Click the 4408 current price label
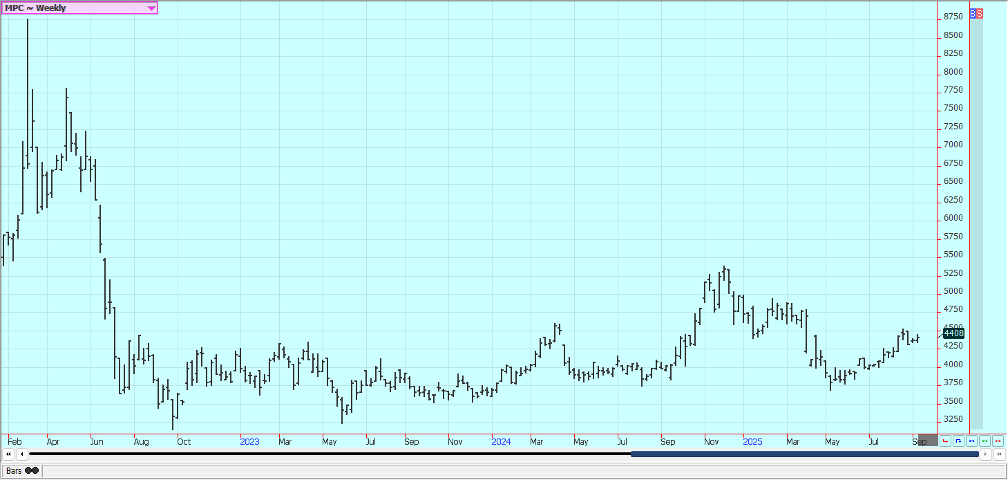Viewport: 1008px width, 480px height. point(953,333)
